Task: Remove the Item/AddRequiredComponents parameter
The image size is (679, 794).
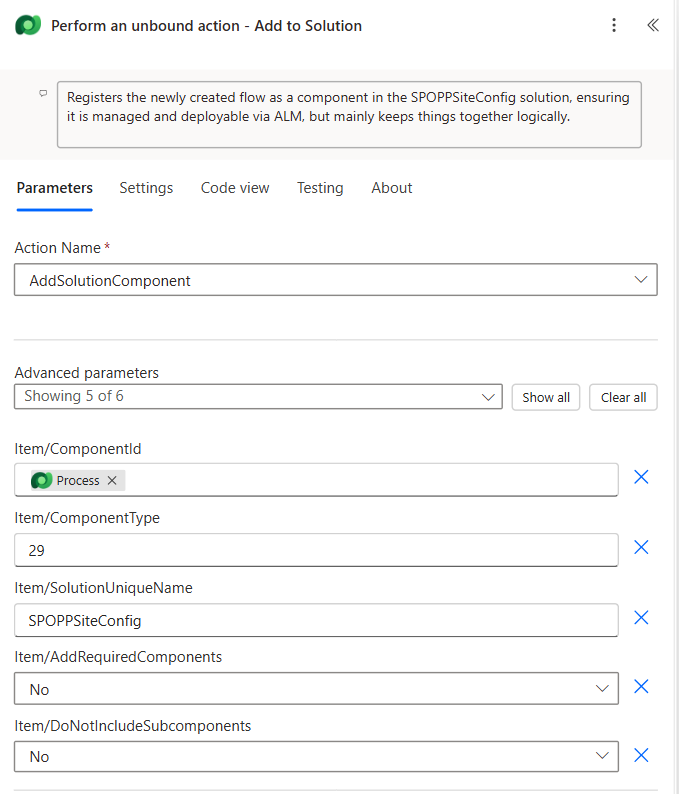Action: tap(641, 687)
